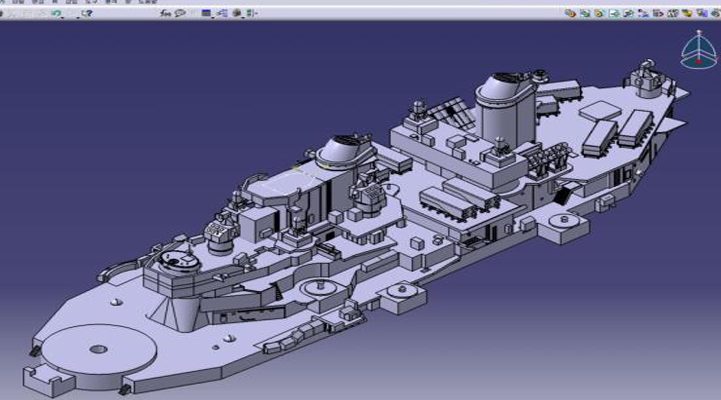Select the tall cylindrical funnel near the stern

(x=500, y=105)
